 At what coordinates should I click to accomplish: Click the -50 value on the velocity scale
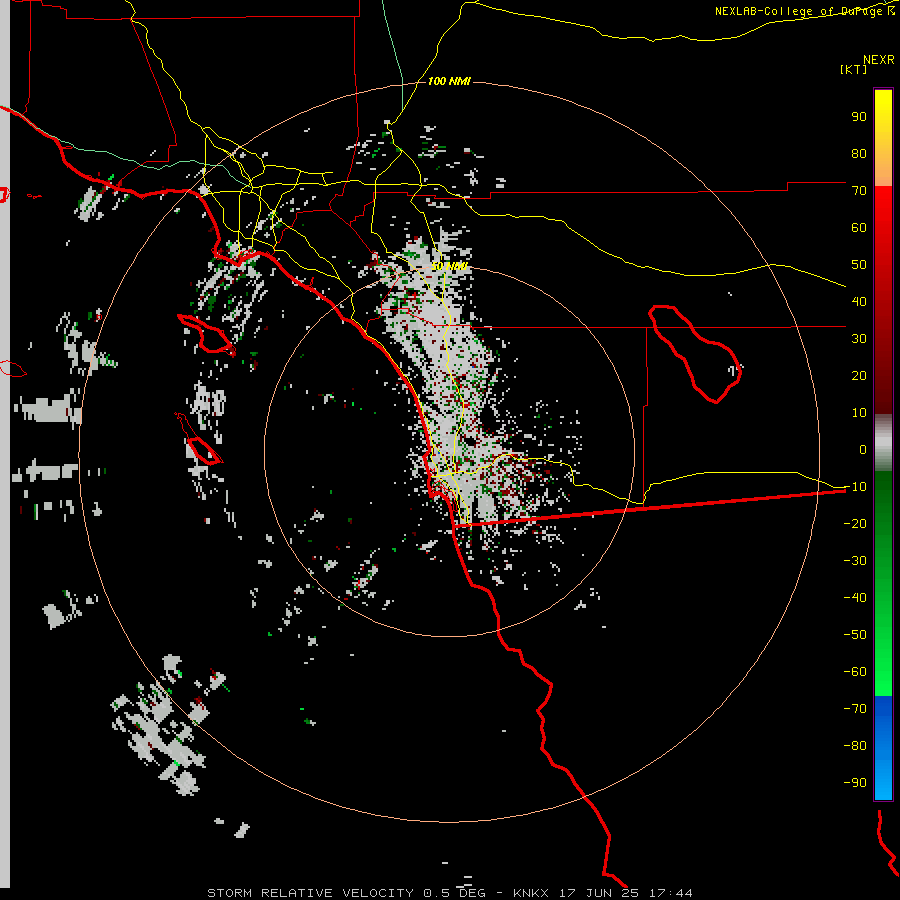coord(855,634)
